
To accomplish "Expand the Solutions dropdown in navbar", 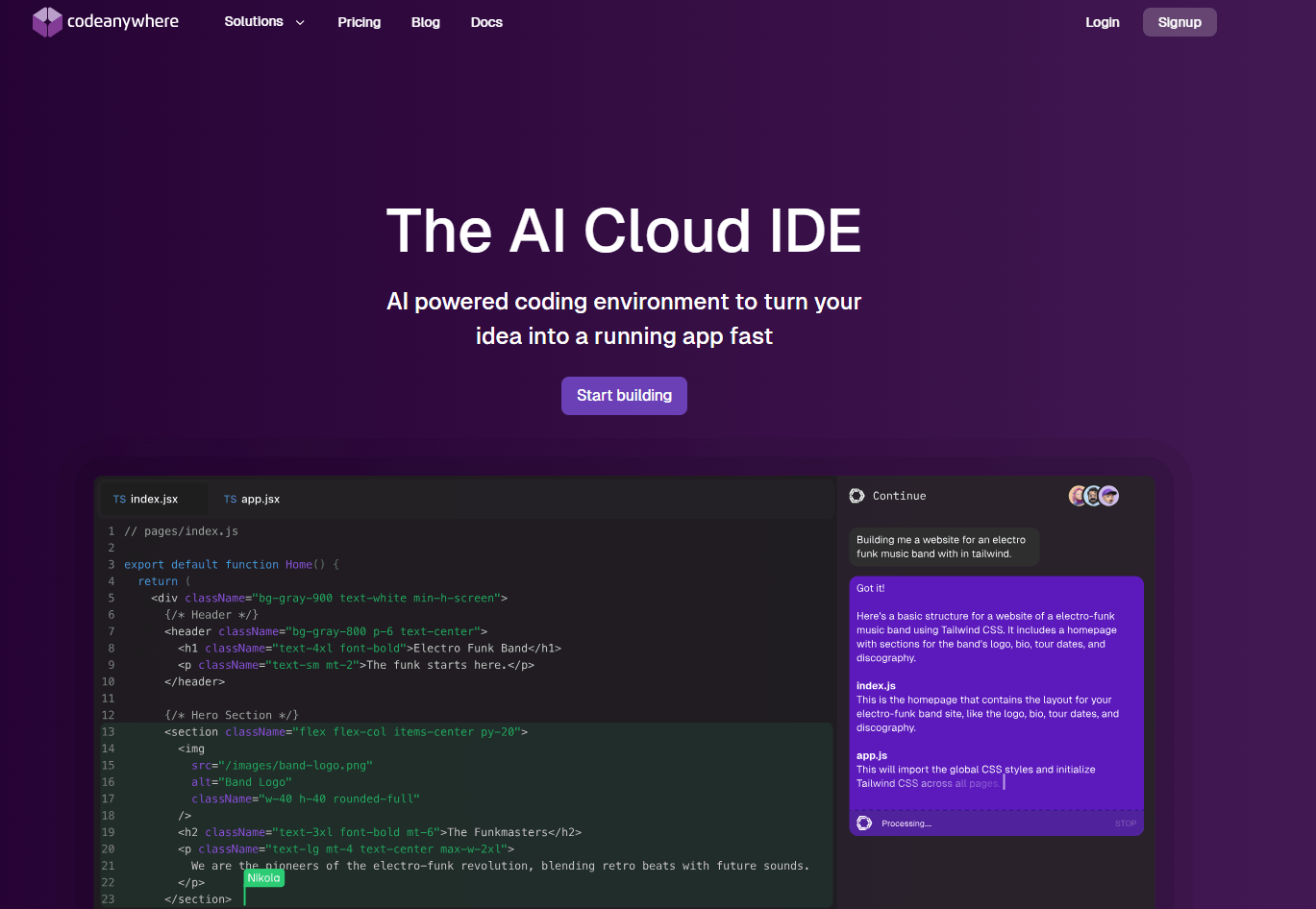I will click(x=254, y=21).
